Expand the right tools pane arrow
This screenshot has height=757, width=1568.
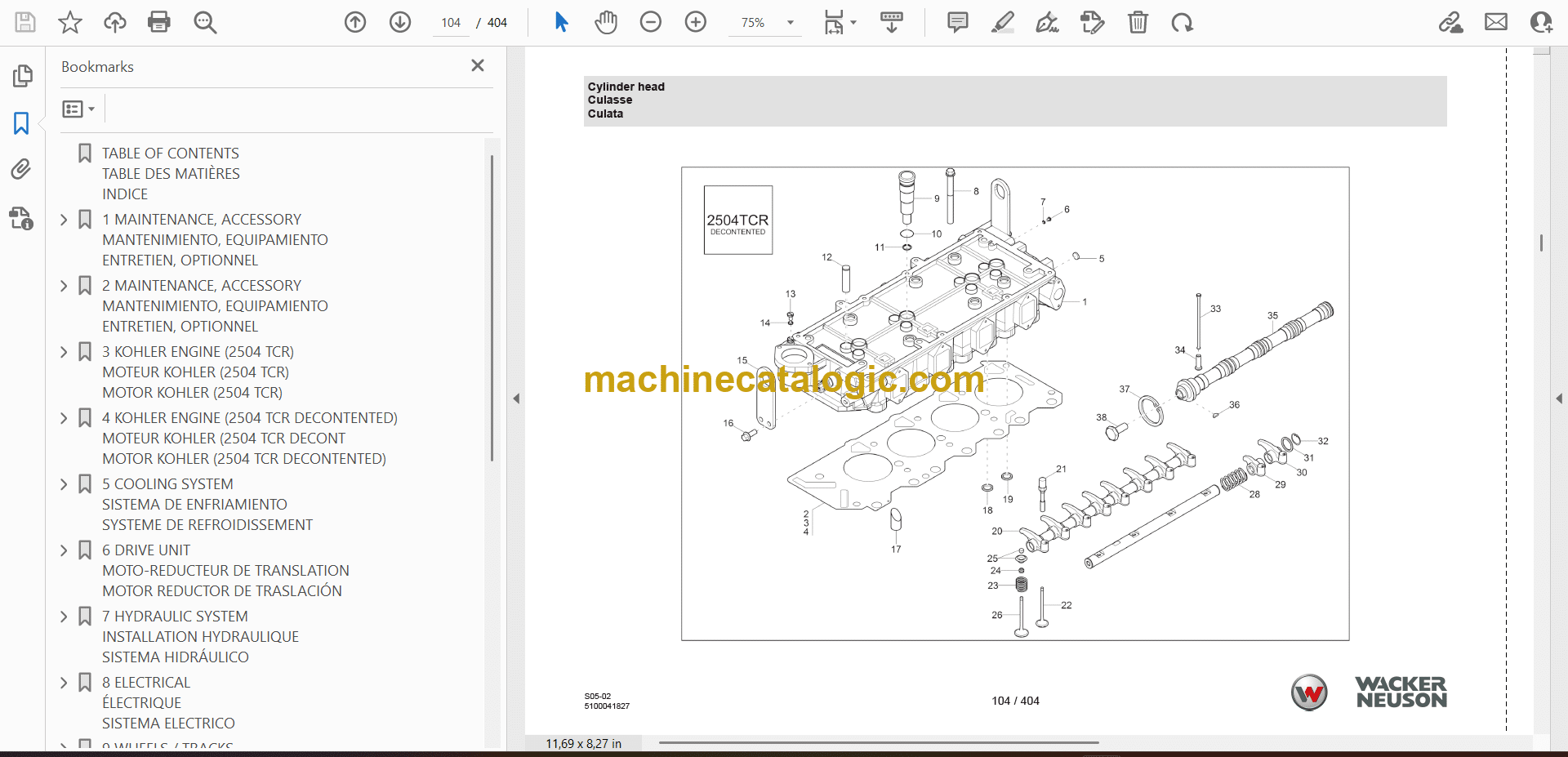[x=1559, y=399]
